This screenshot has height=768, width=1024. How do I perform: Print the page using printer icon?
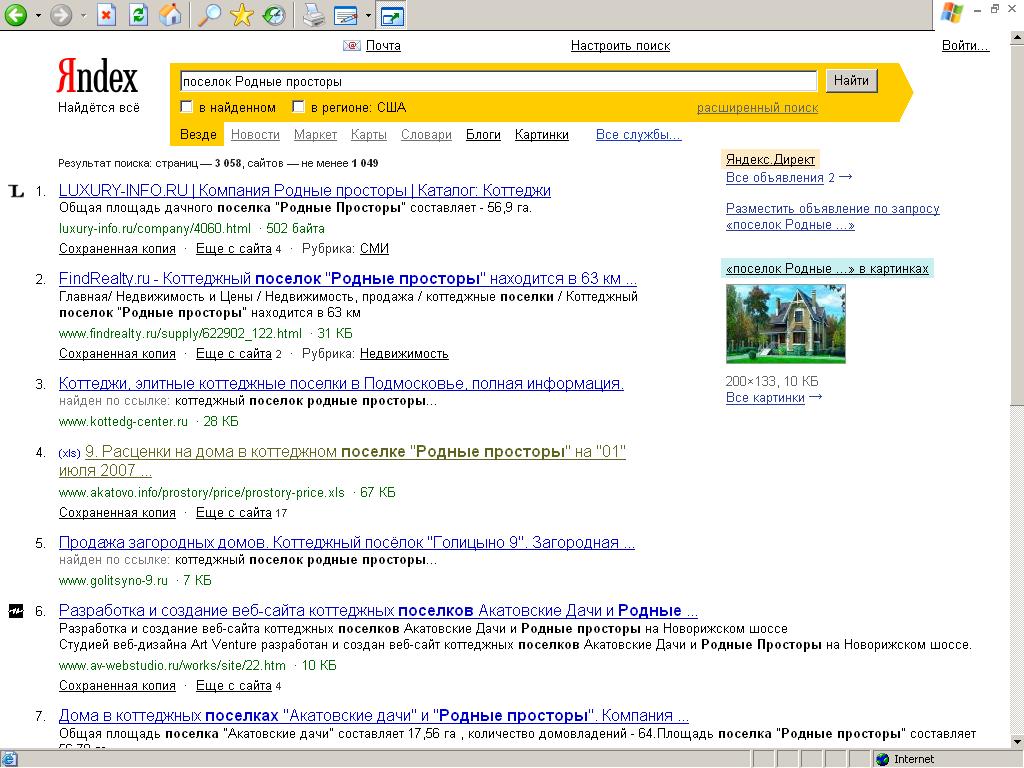tap(311, 15)
